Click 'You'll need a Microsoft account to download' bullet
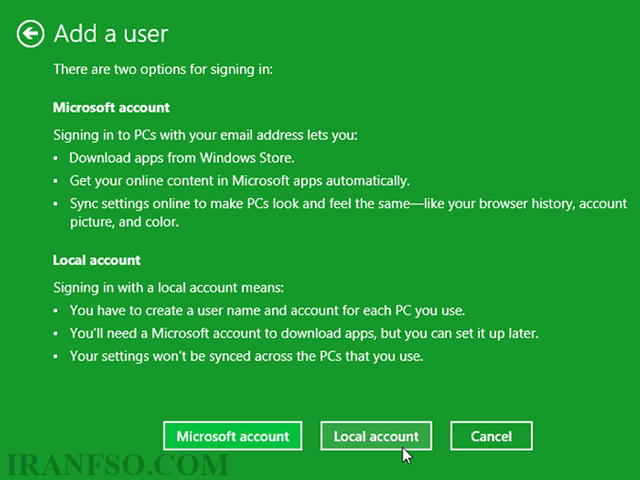 (x=304, y=333)
